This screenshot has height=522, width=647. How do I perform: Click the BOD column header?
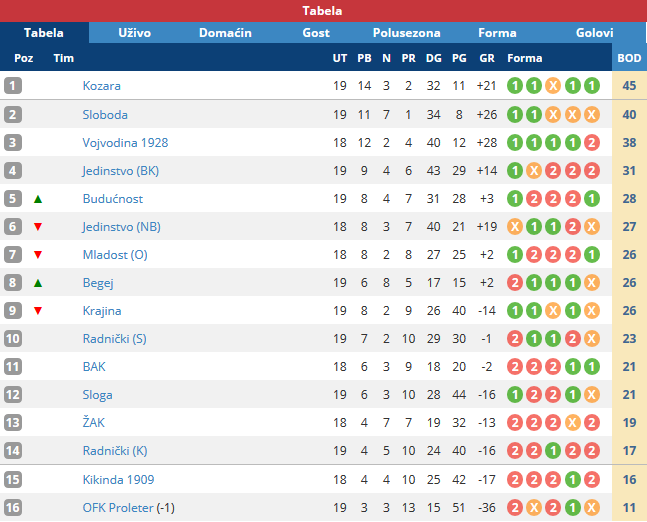click(629, 58)
